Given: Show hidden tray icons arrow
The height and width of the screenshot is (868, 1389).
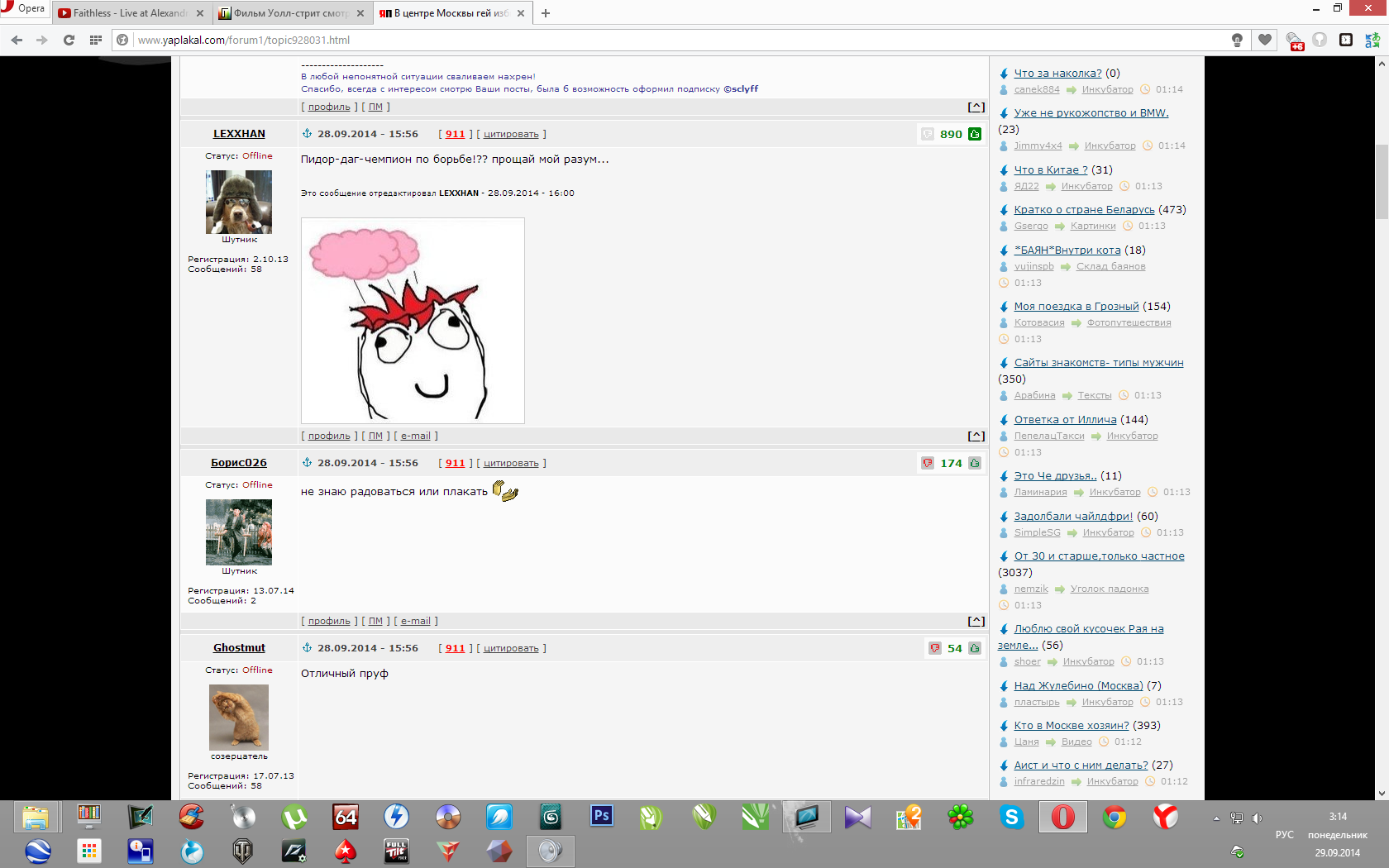Looking at the screenshot, I should click(x=1216, y=818).
